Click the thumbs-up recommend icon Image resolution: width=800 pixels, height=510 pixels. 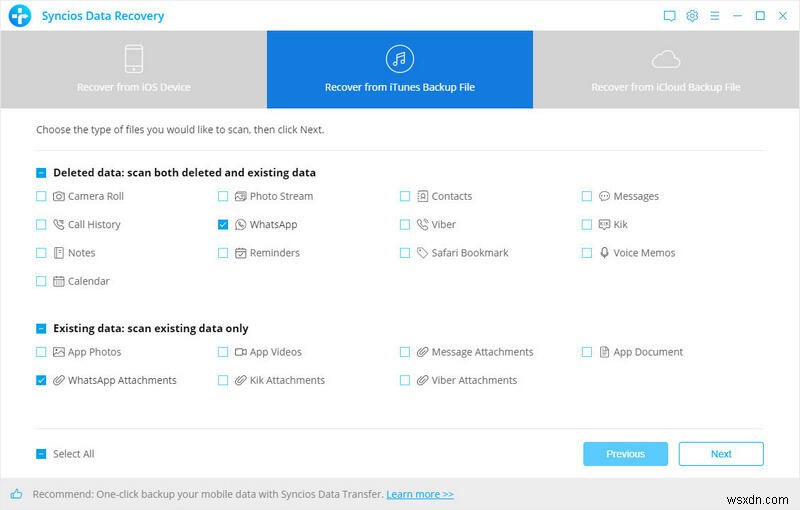[x=16, y=494]
